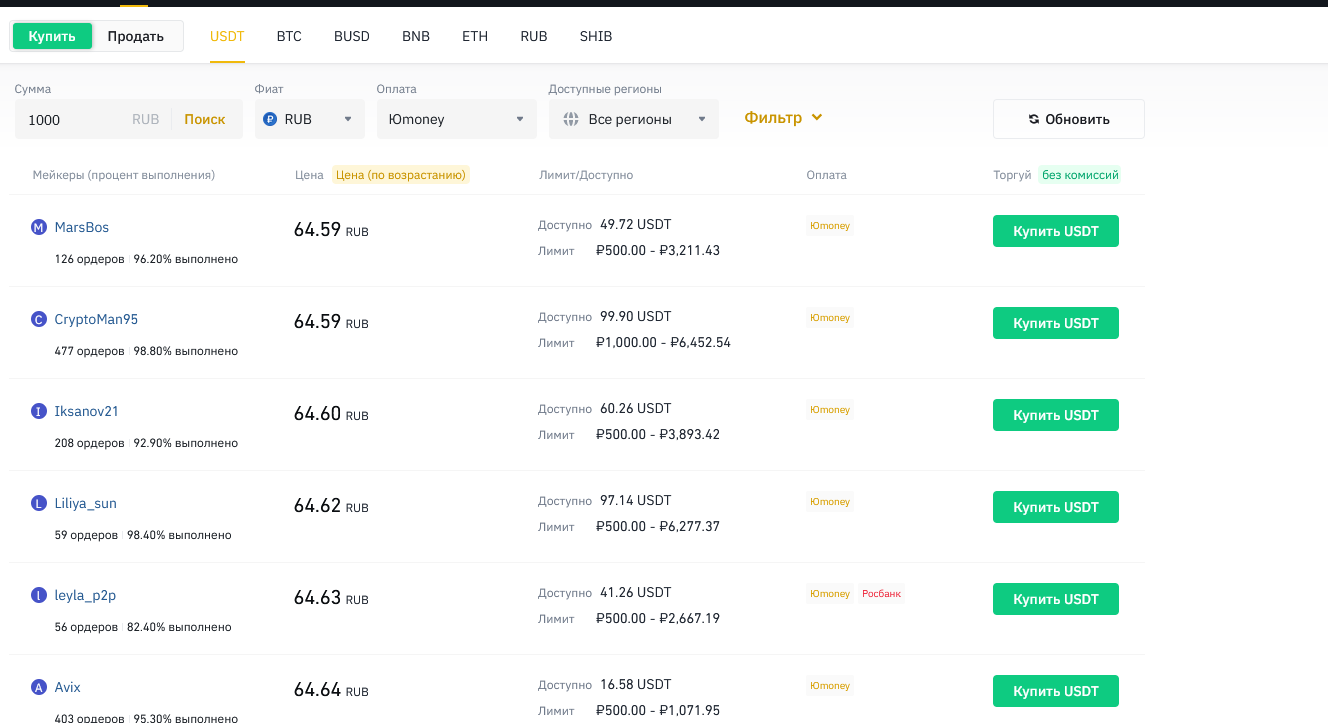Open MarsBos maker profile link

tap(82, 227)
